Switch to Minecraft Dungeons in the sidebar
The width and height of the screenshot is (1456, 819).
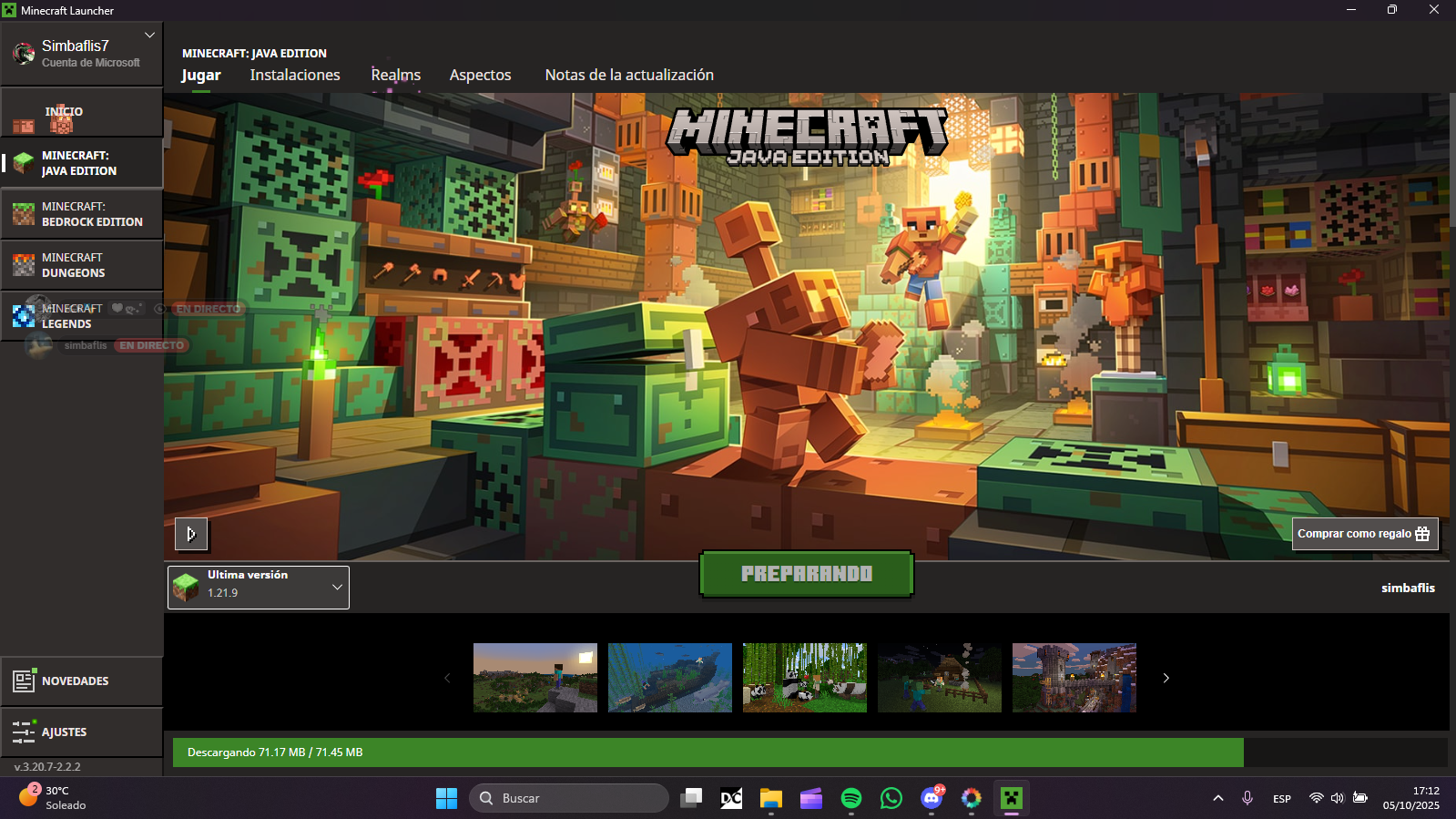(x=82, y=265)
